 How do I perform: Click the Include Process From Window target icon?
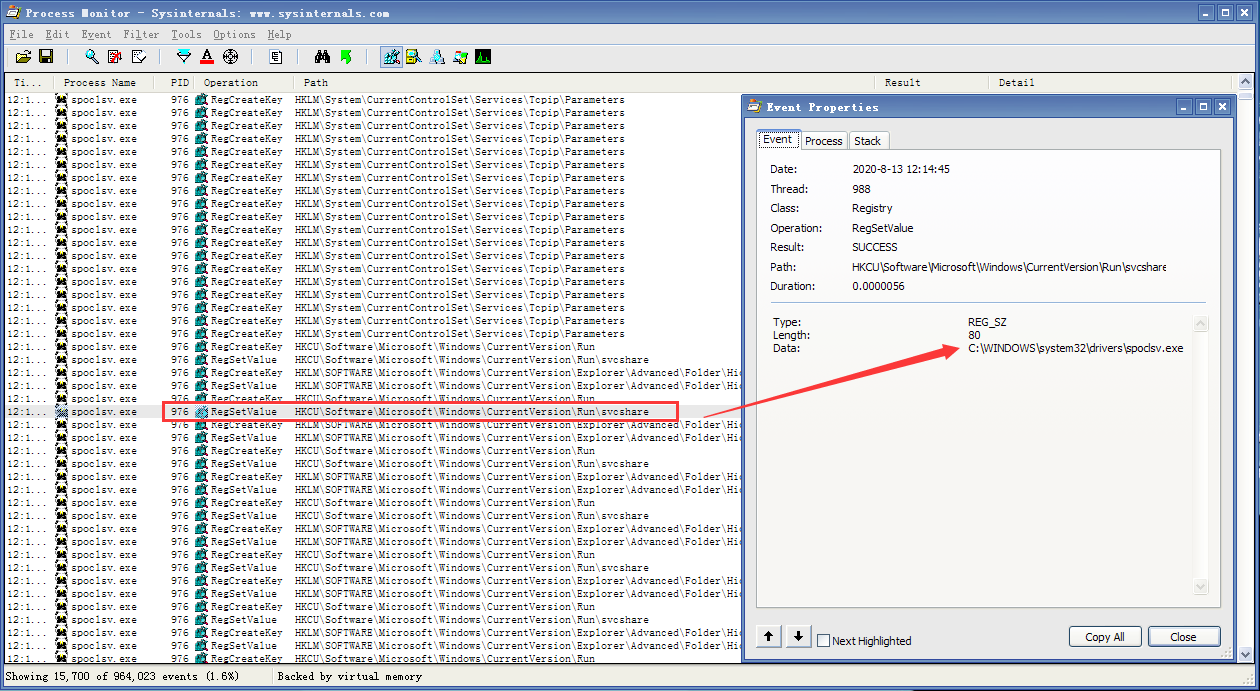(x=231, y=57)
